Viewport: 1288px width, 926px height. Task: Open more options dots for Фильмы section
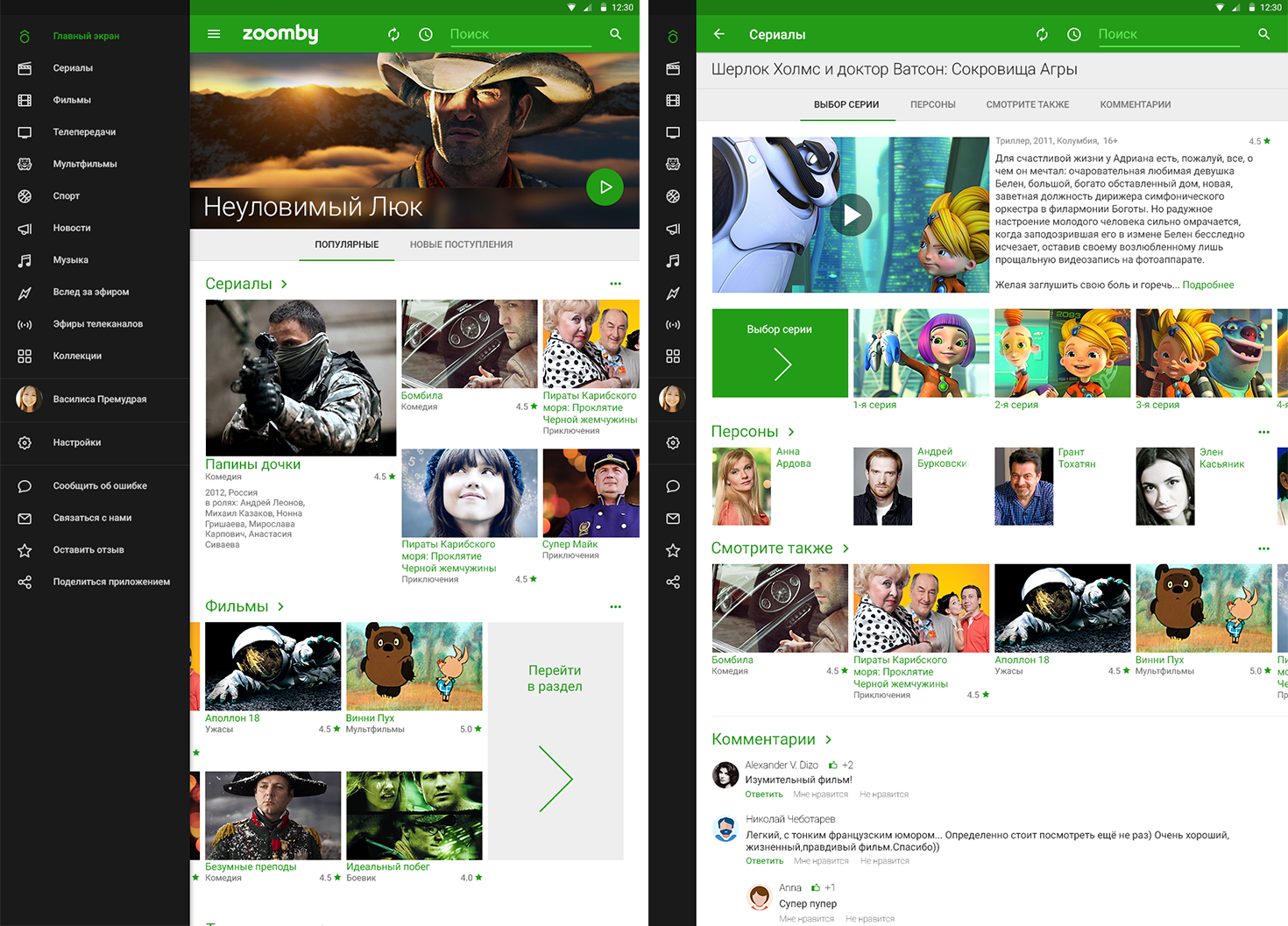615,606
